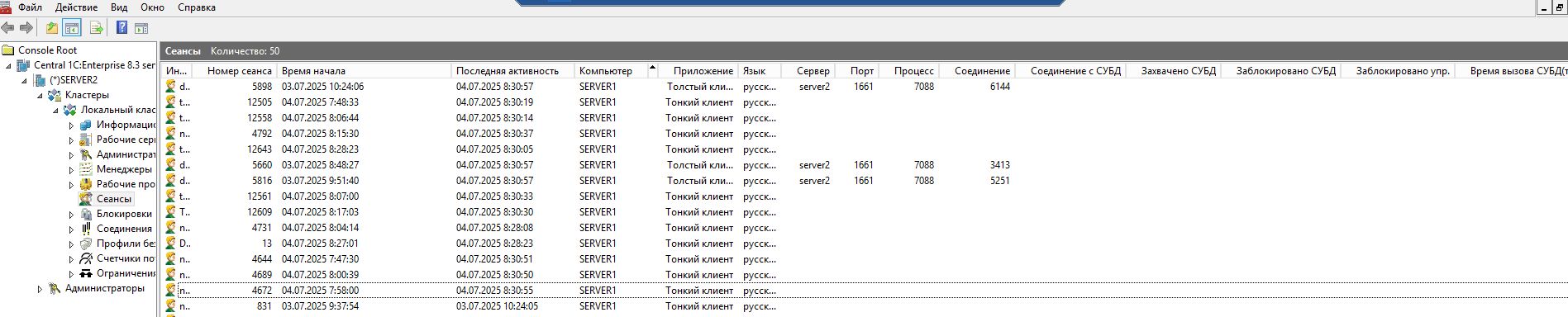The image size is (1568, 317).
Task: Click the Счетчики потребления node icon
Action: (86, 258)
